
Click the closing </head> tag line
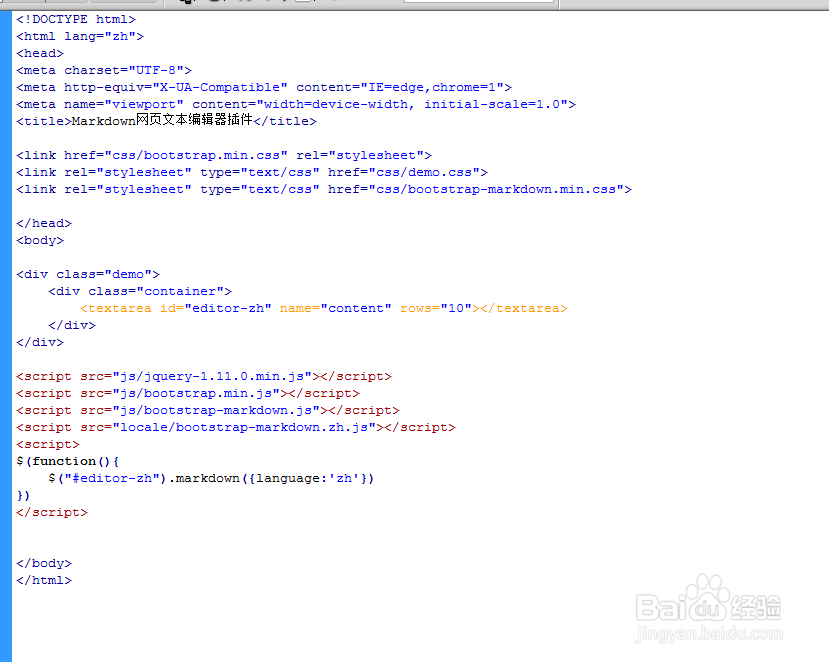coord(44,223)
